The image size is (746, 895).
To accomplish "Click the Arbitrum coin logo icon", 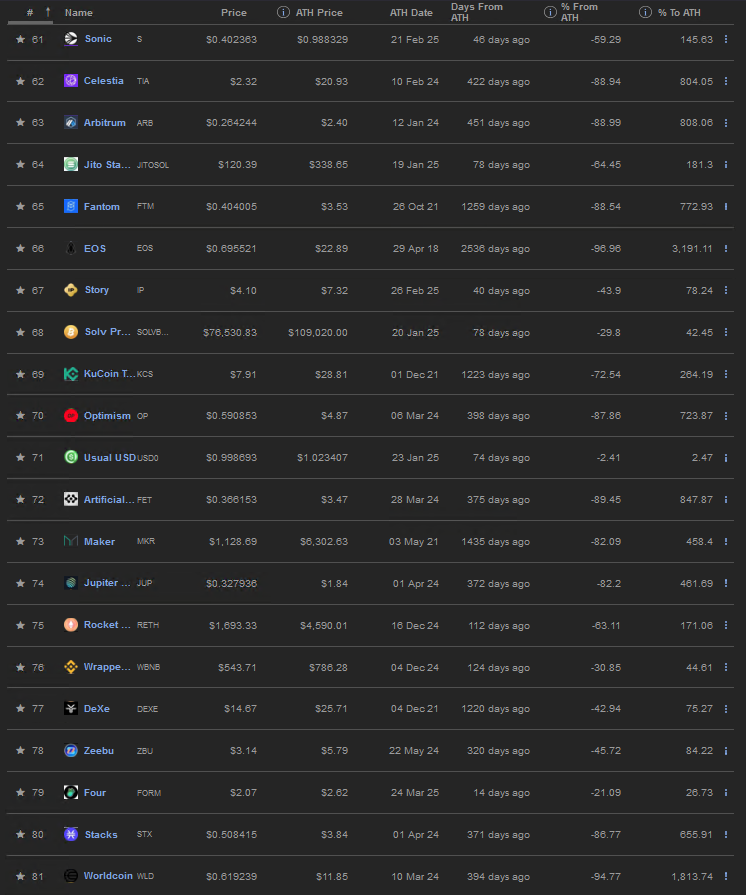I will coord(71,122).
